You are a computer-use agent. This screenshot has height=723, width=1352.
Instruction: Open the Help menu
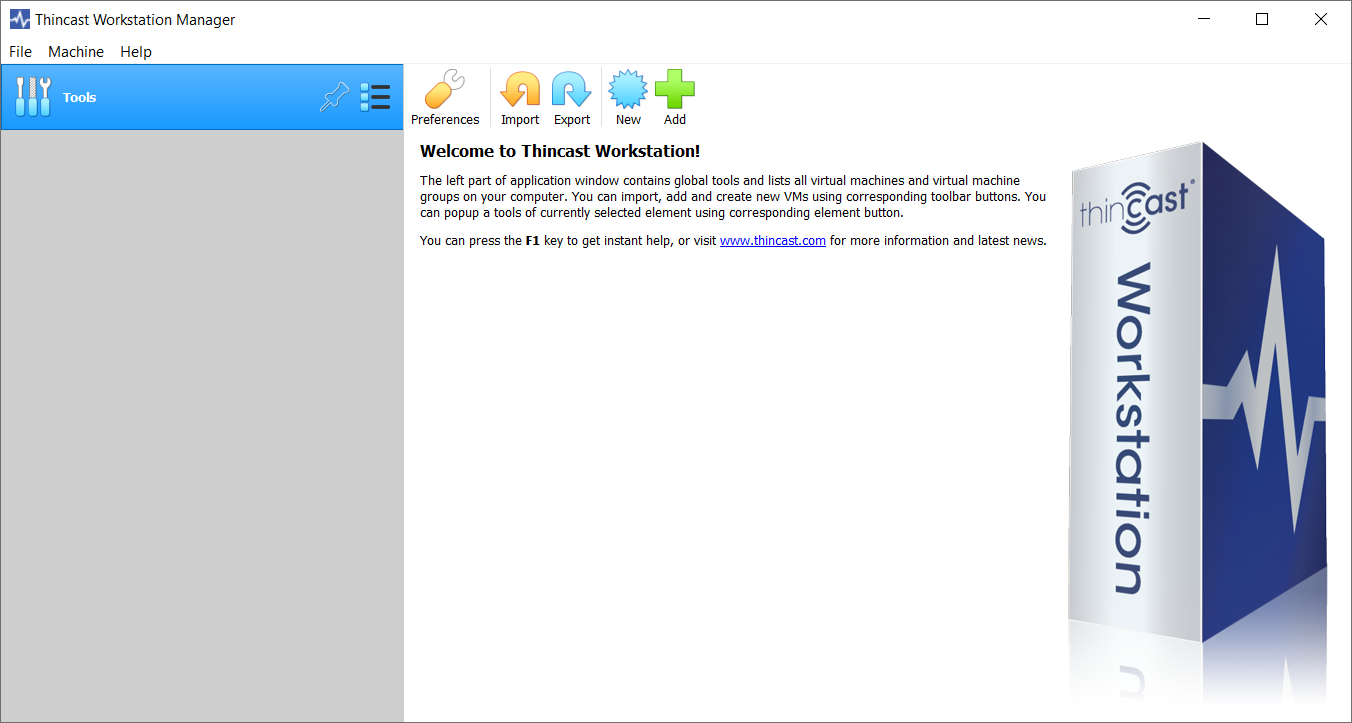(136, 52)
